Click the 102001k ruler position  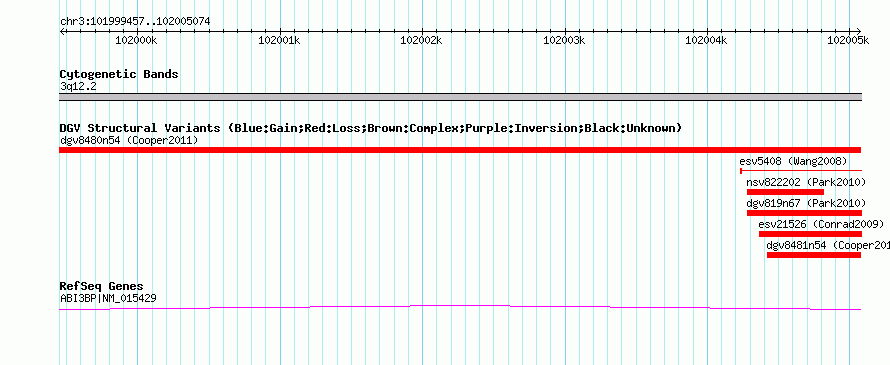[x=279, y=40]
